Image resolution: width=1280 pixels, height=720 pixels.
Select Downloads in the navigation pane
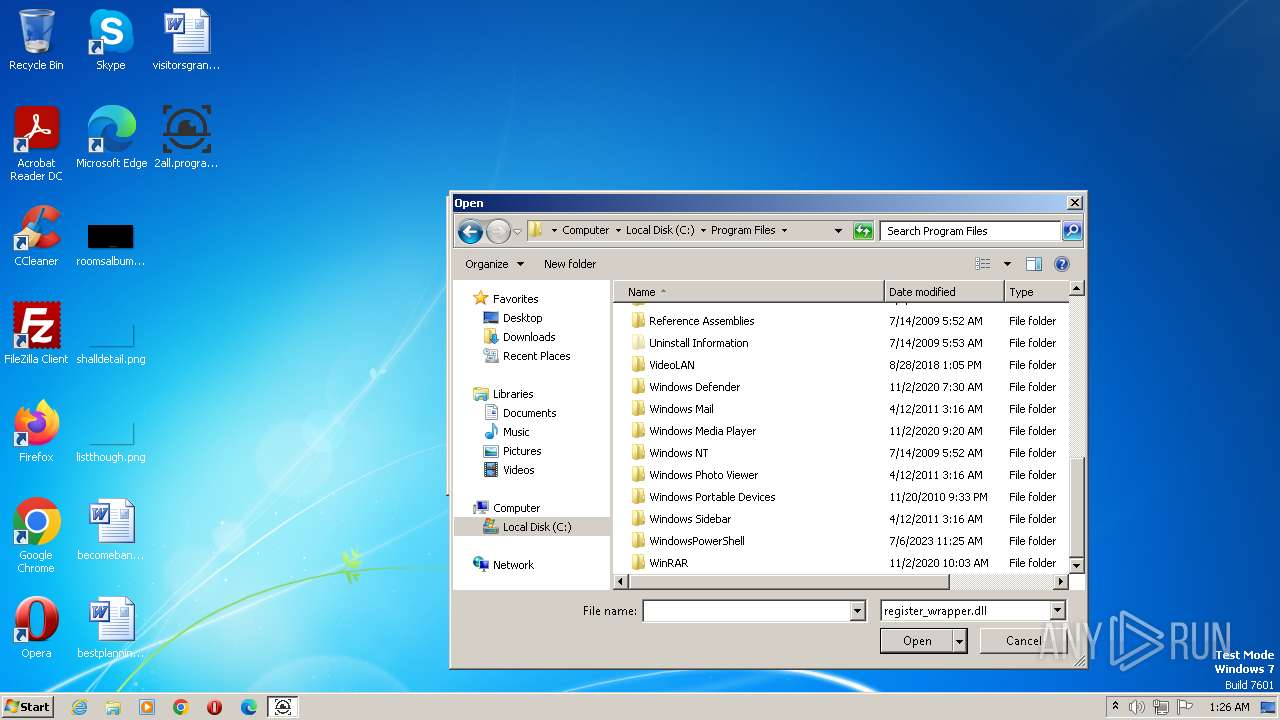point(529,337)
